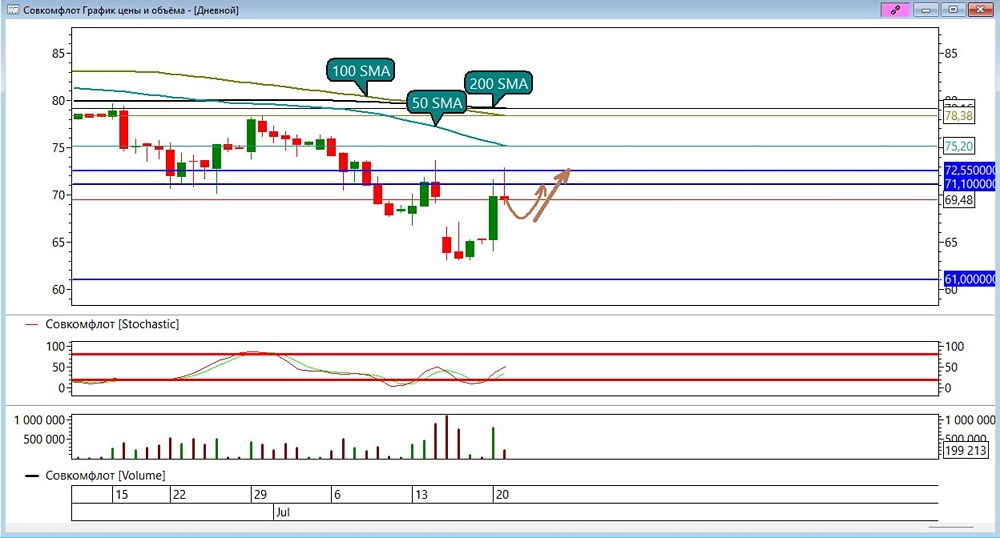Screen dimensions: 1000x538
Task: Click the brown hand-drawn arrow annotation
Action: [x=537, y=196]
